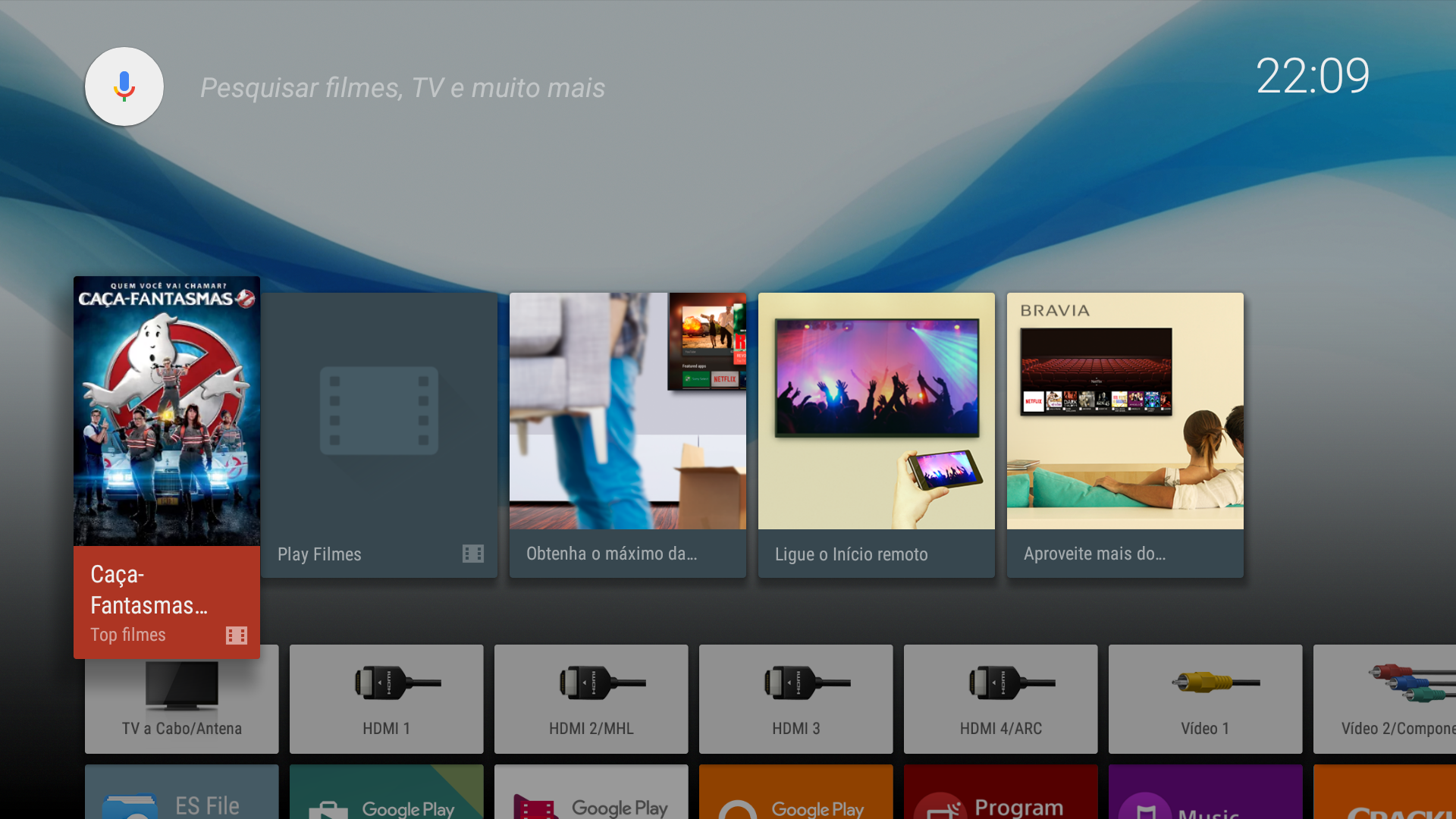Image resolution: width=1456 pixels, height=819 pixels.
Task: Switch to the HDMI 2/MHL input
Action: click(591, 698)
